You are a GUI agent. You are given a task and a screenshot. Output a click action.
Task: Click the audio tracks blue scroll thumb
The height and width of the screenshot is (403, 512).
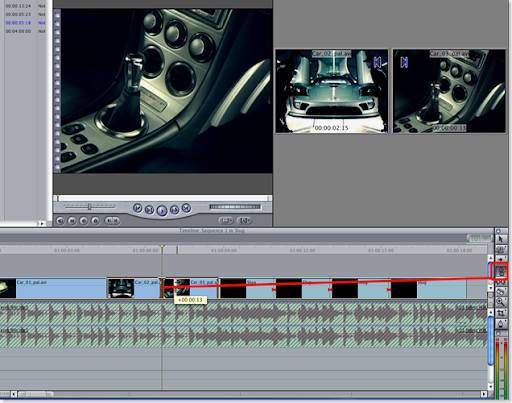491,340
